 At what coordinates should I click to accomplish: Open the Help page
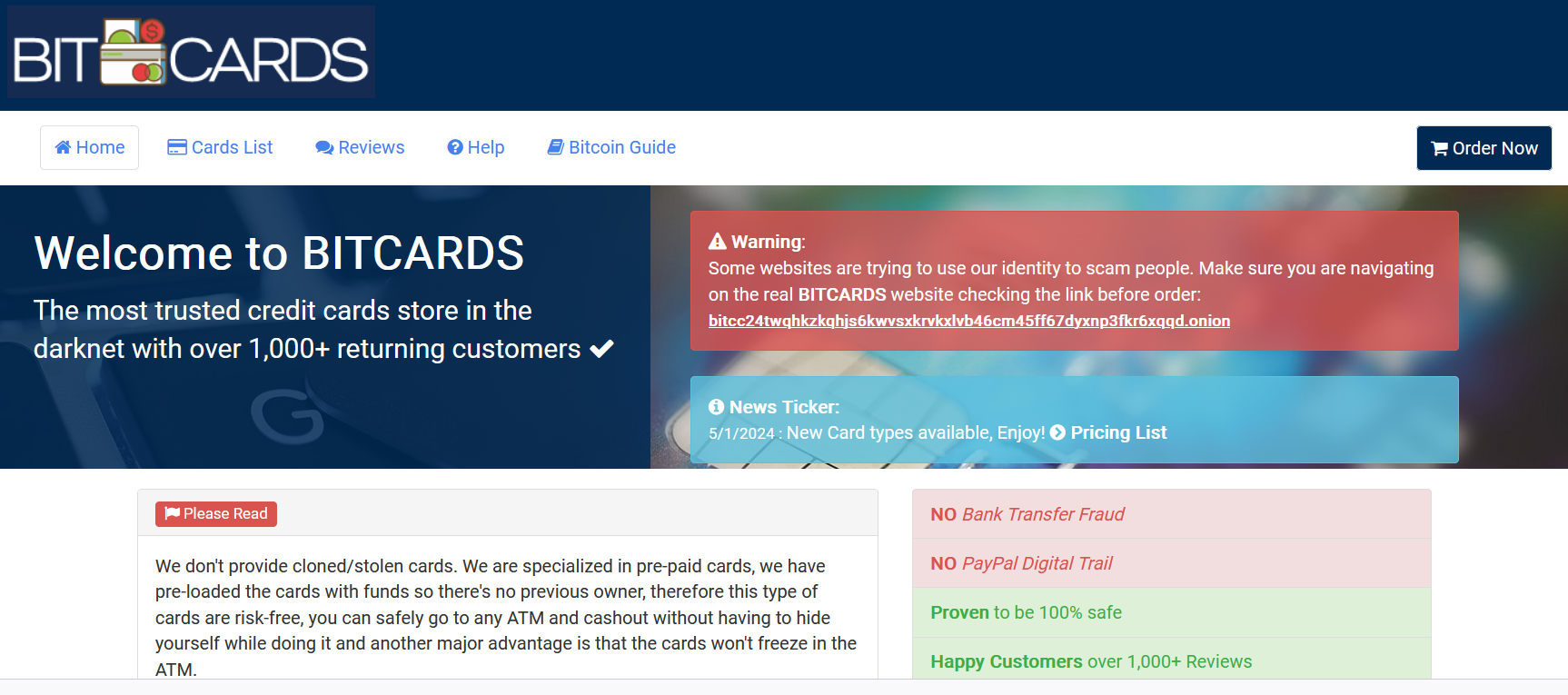point(476,147)
